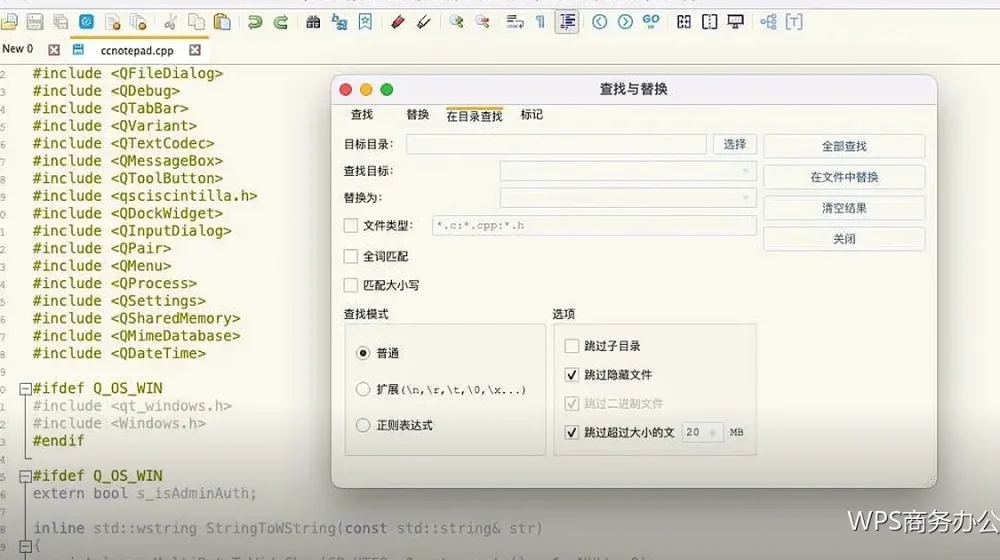
Task: Select the ccnotepad.cpp file tab
Action: pyautogui.click(x=136, y=50)
